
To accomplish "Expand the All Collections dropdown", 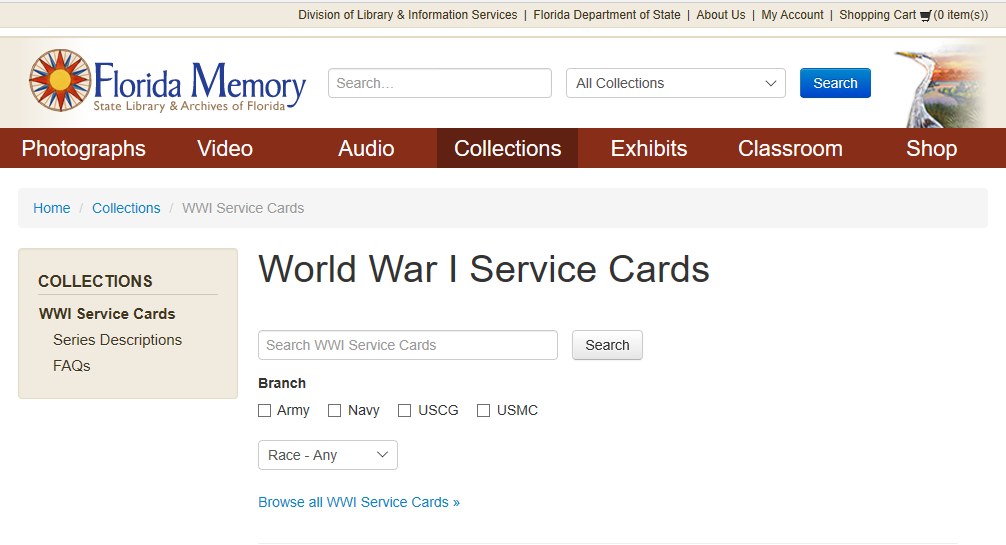I will (676, 83).
